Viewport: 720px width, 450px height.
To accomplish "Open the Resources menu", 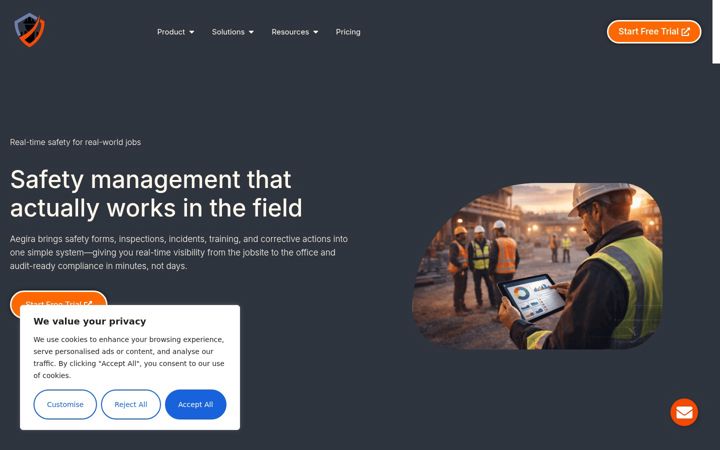I will coord(290,32).
